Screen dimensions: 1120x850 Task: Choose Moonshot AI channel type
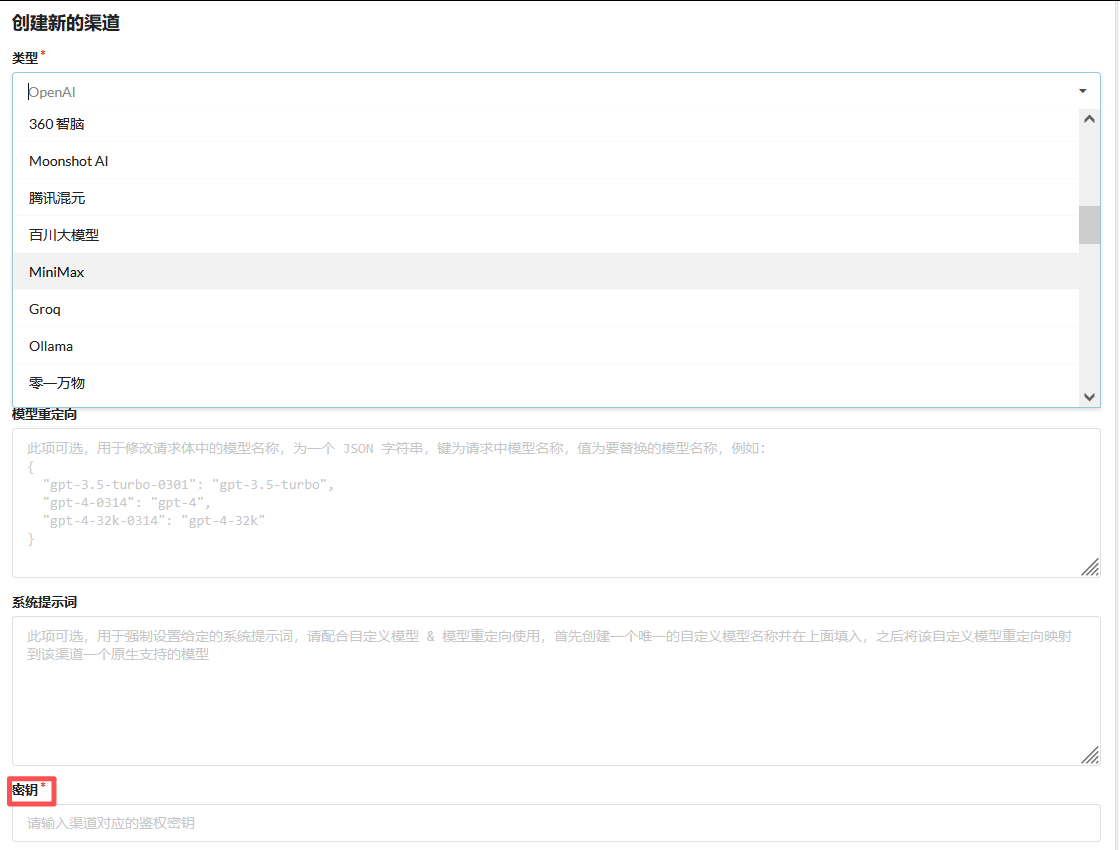tap(546, 161)
